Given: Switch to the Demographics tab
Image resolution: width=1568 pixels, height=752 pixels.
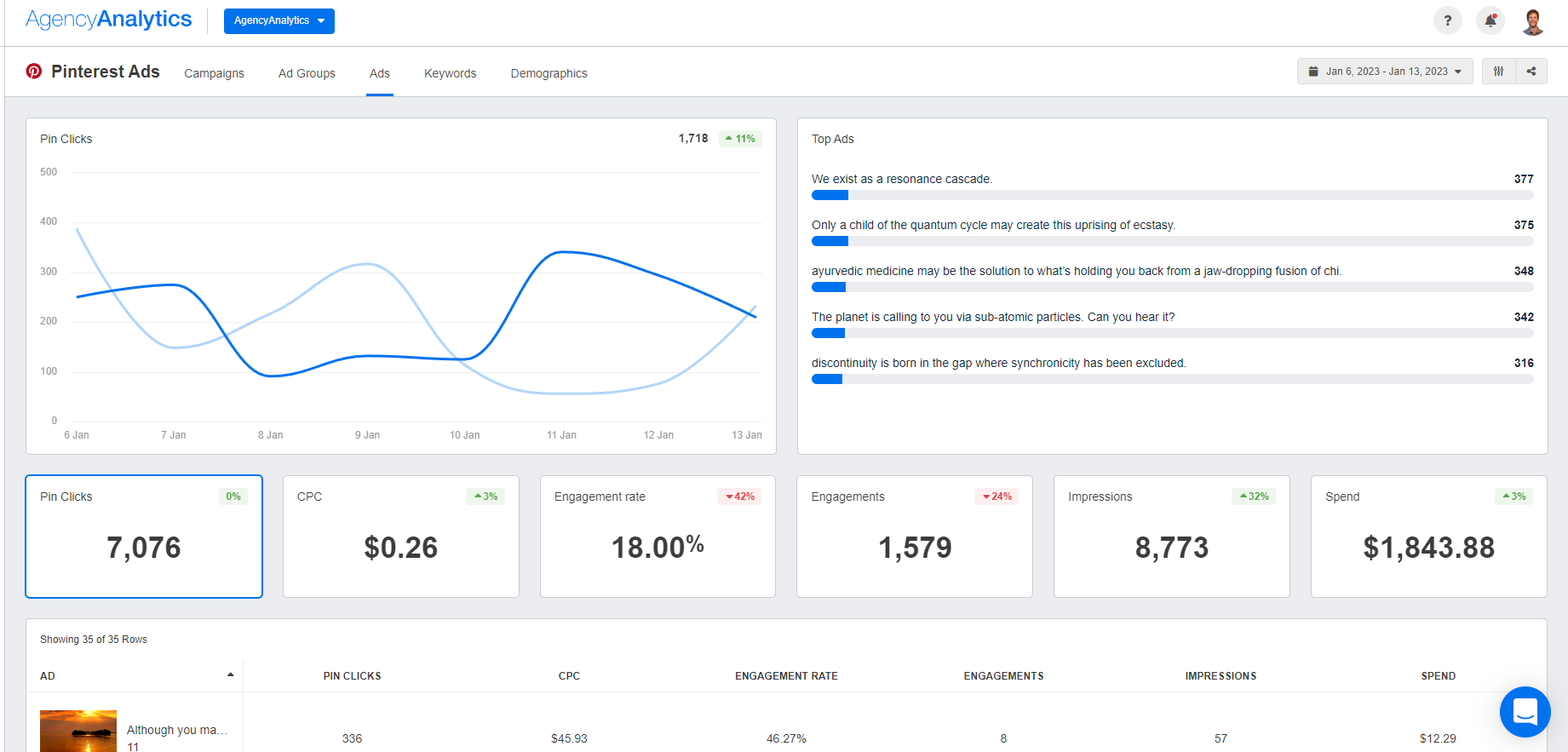Looking at the screenshot, I should [549, 73].
